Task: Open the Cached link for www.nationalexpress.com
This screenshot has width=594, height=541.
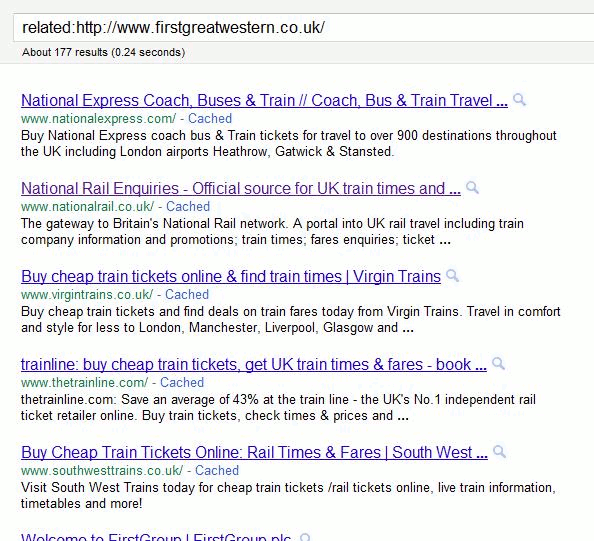Action: coord(210,119)
